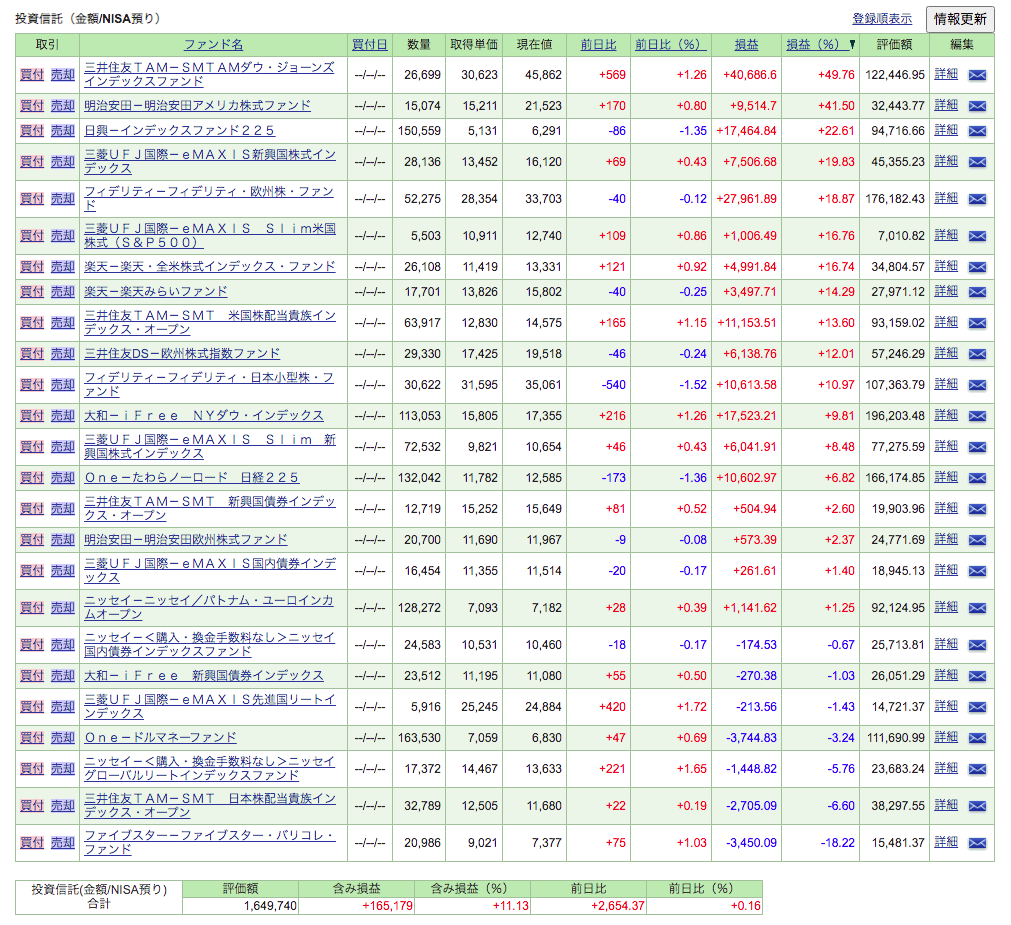Open the 明治安田アメリカ株式ファンド fund name link
1011x925 pixels.
(197, 106)
